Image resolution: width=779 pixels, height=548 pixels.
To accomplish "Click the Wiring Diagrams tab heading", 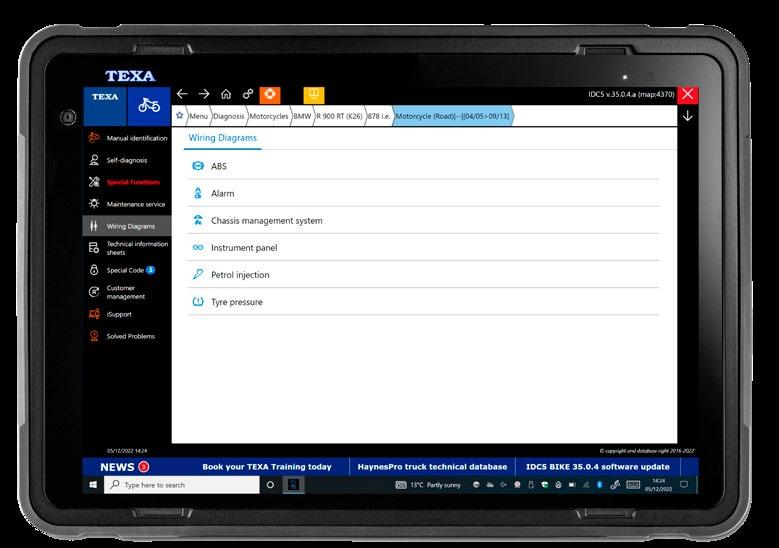I will coord(223,138).
